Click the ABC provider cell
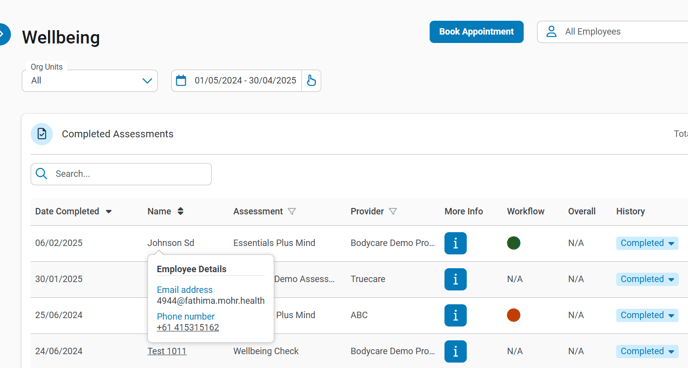 (359, 315)
